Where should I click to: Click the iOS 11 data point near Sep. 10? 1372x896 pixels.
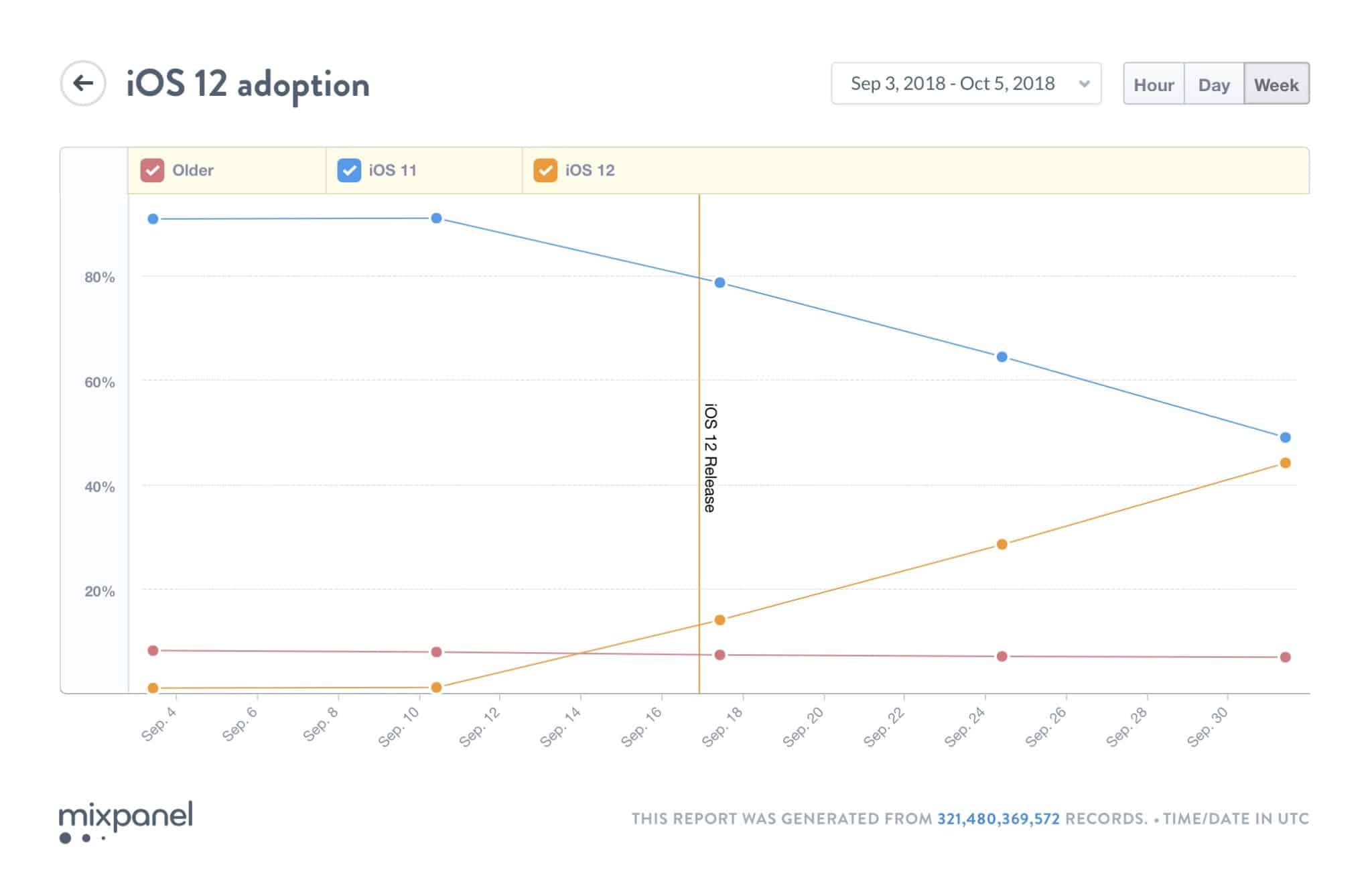click(x=436, y=218)
